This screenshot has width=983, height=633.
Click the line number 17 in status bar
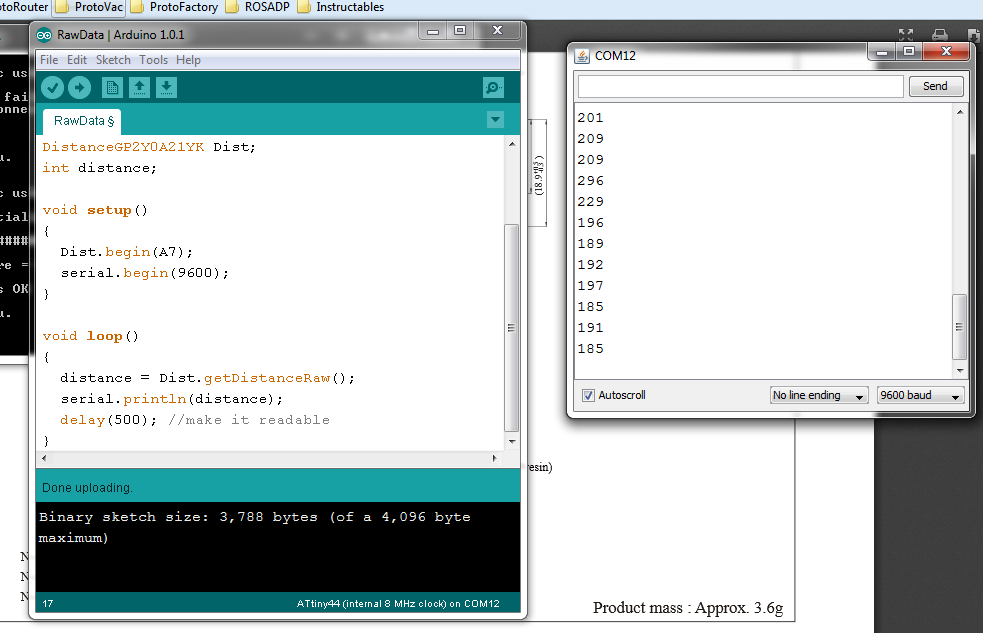[48, 604]
